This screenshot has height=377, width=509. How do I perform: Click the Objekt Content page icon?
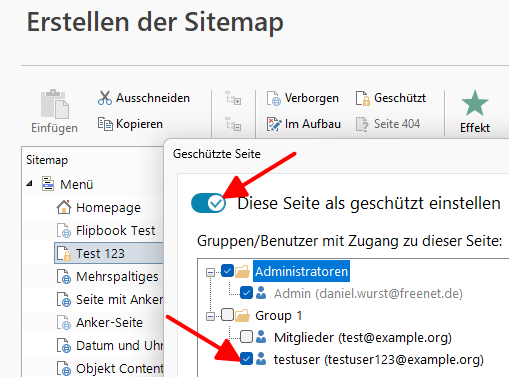coord(64,368)
